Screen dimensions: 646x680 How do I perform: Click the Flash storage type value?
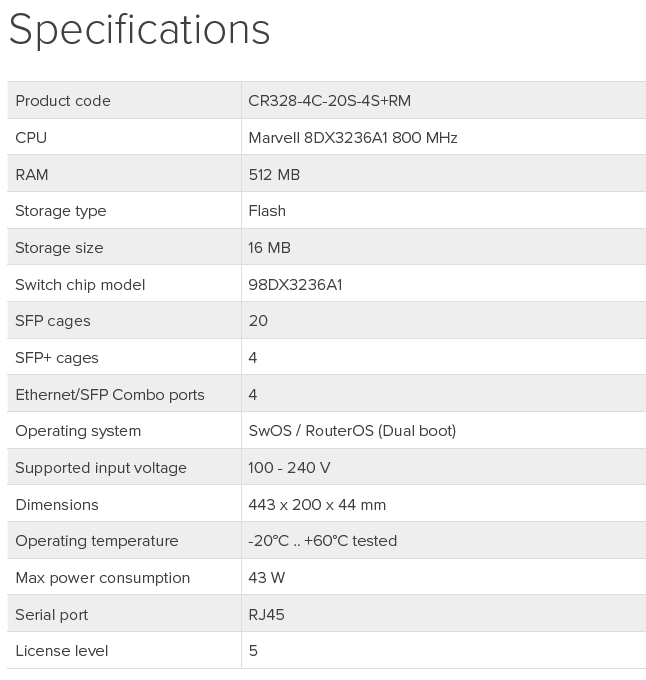[267, 211]
